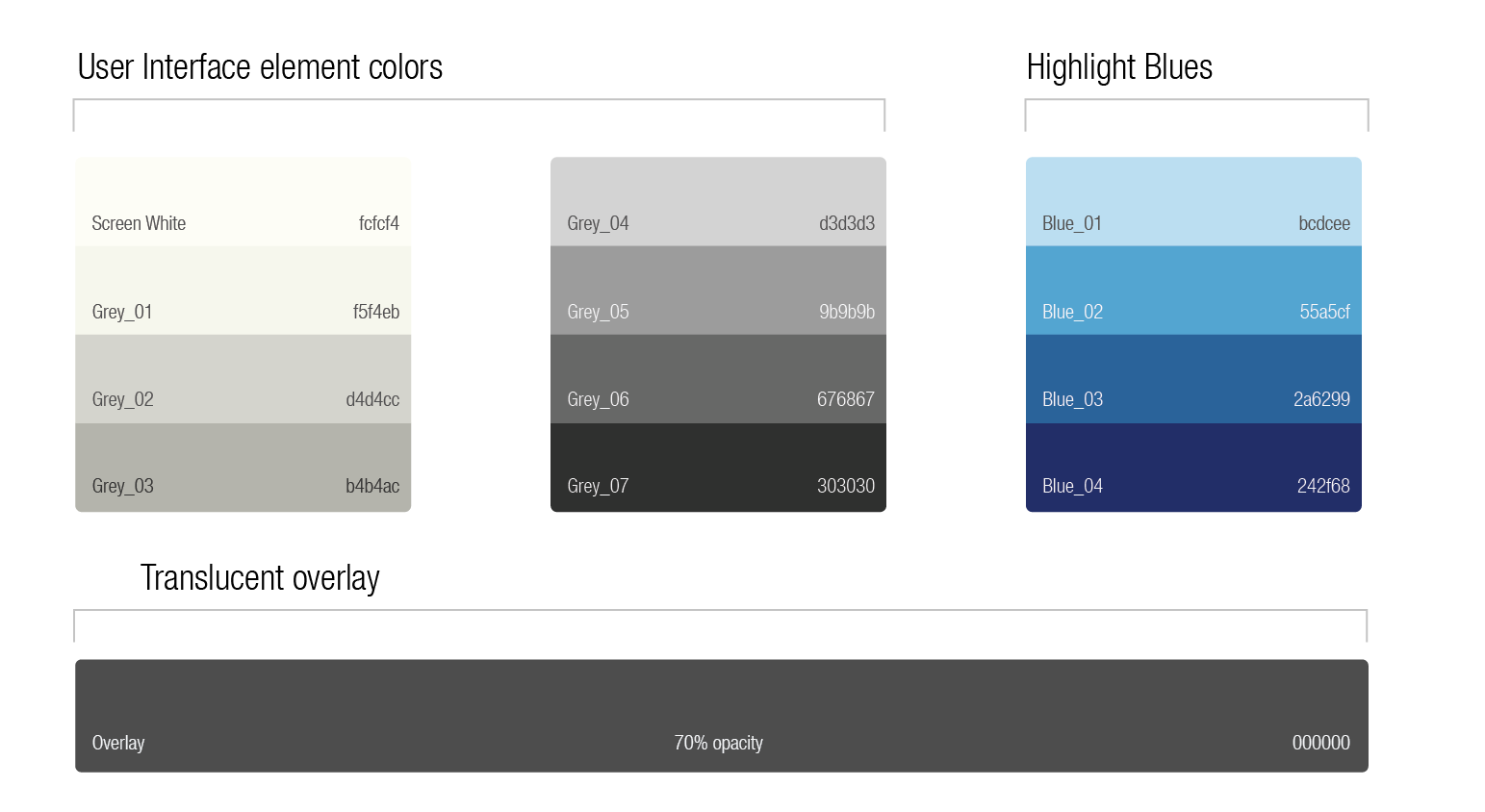Pick the Grey_02 d4d4cc swatch
This screenshot has width=1485, height=812.
[243, 378]
